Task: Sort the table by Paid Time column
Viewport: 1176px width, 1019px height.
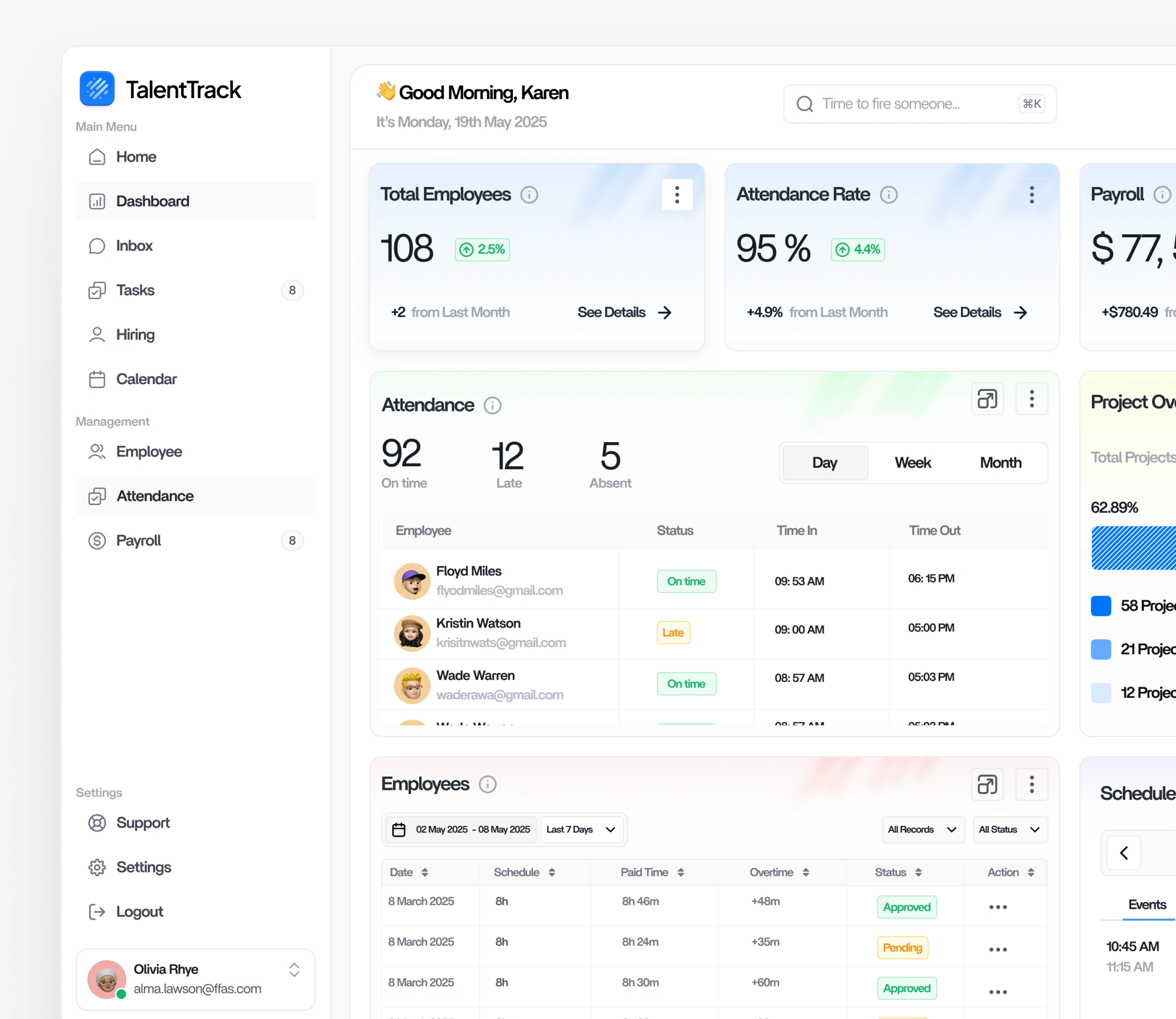Action: (x=681, y=872)
